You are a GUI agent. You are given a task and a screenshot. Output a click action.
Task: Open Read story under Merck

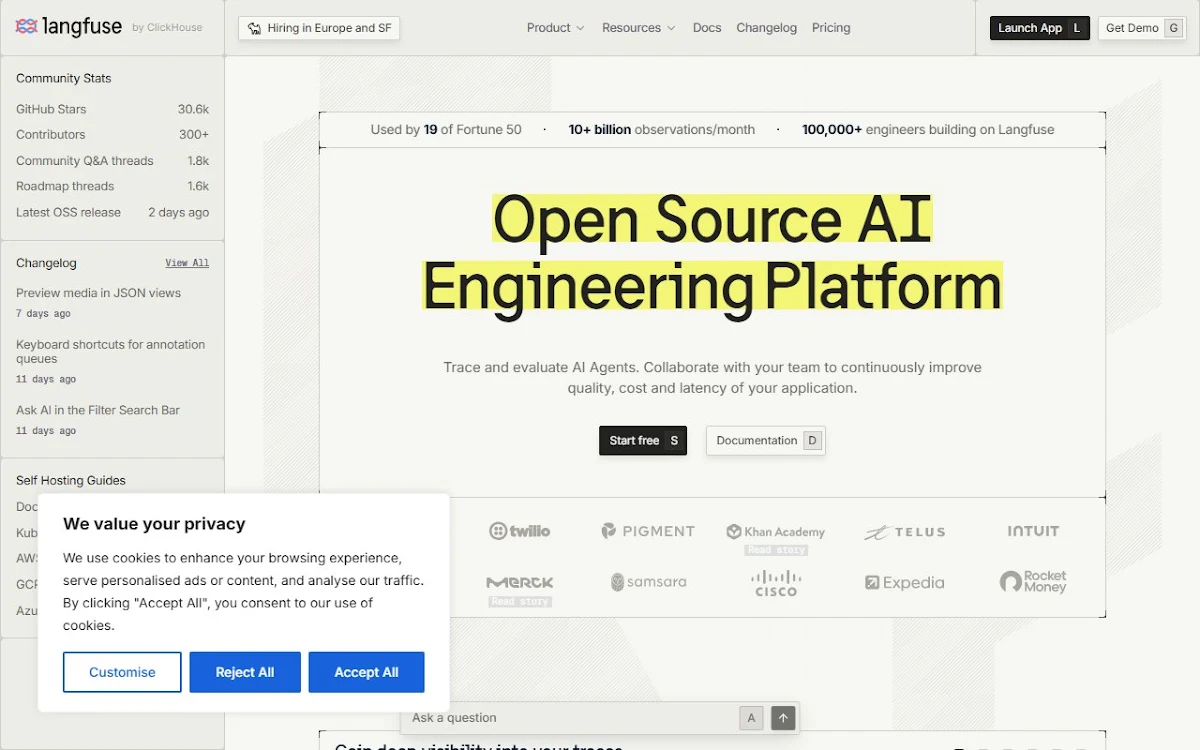(520, 602)
